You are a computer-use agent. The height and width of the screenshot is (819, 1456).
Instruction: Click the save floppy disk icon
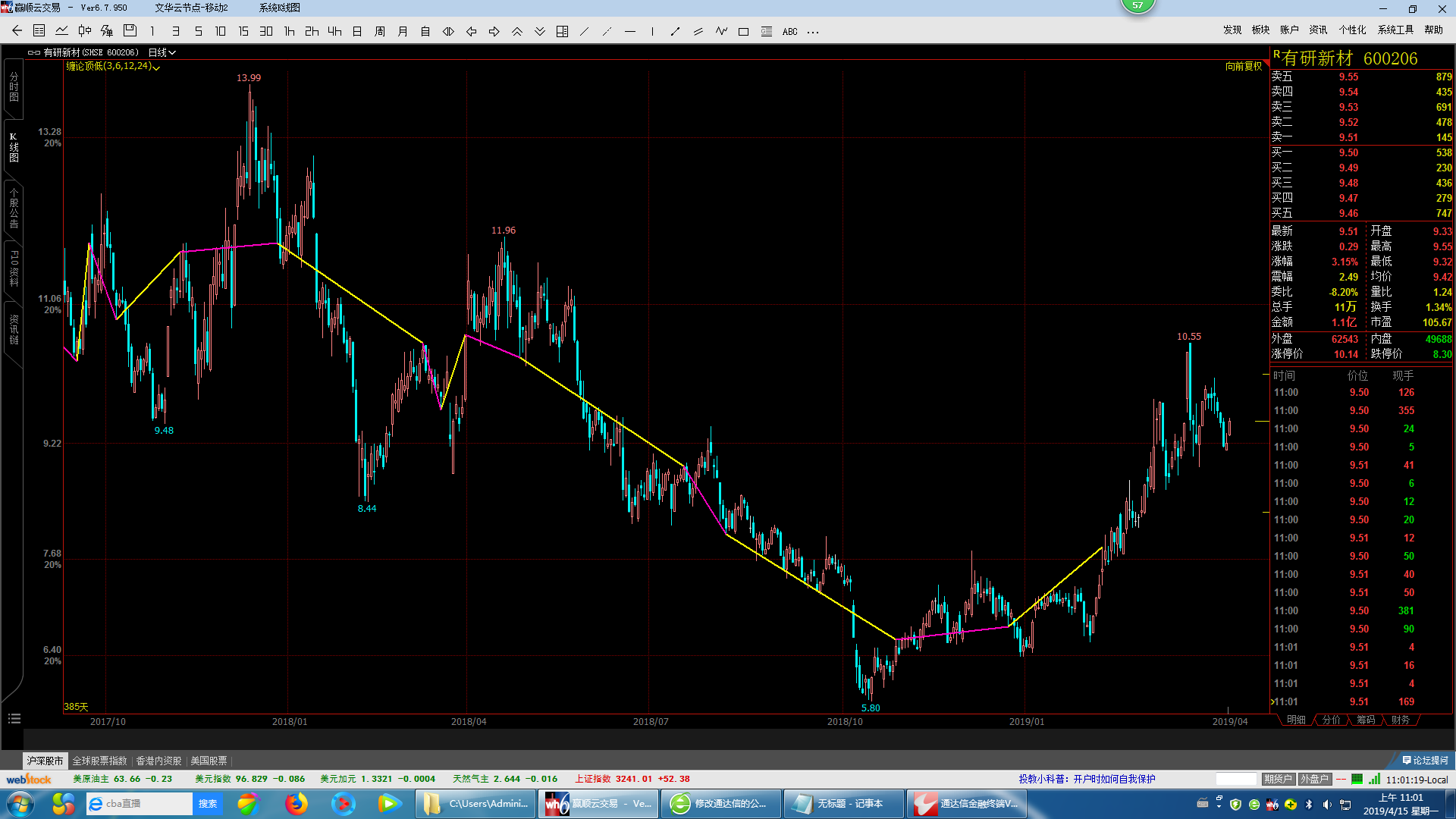coord(130,31)
